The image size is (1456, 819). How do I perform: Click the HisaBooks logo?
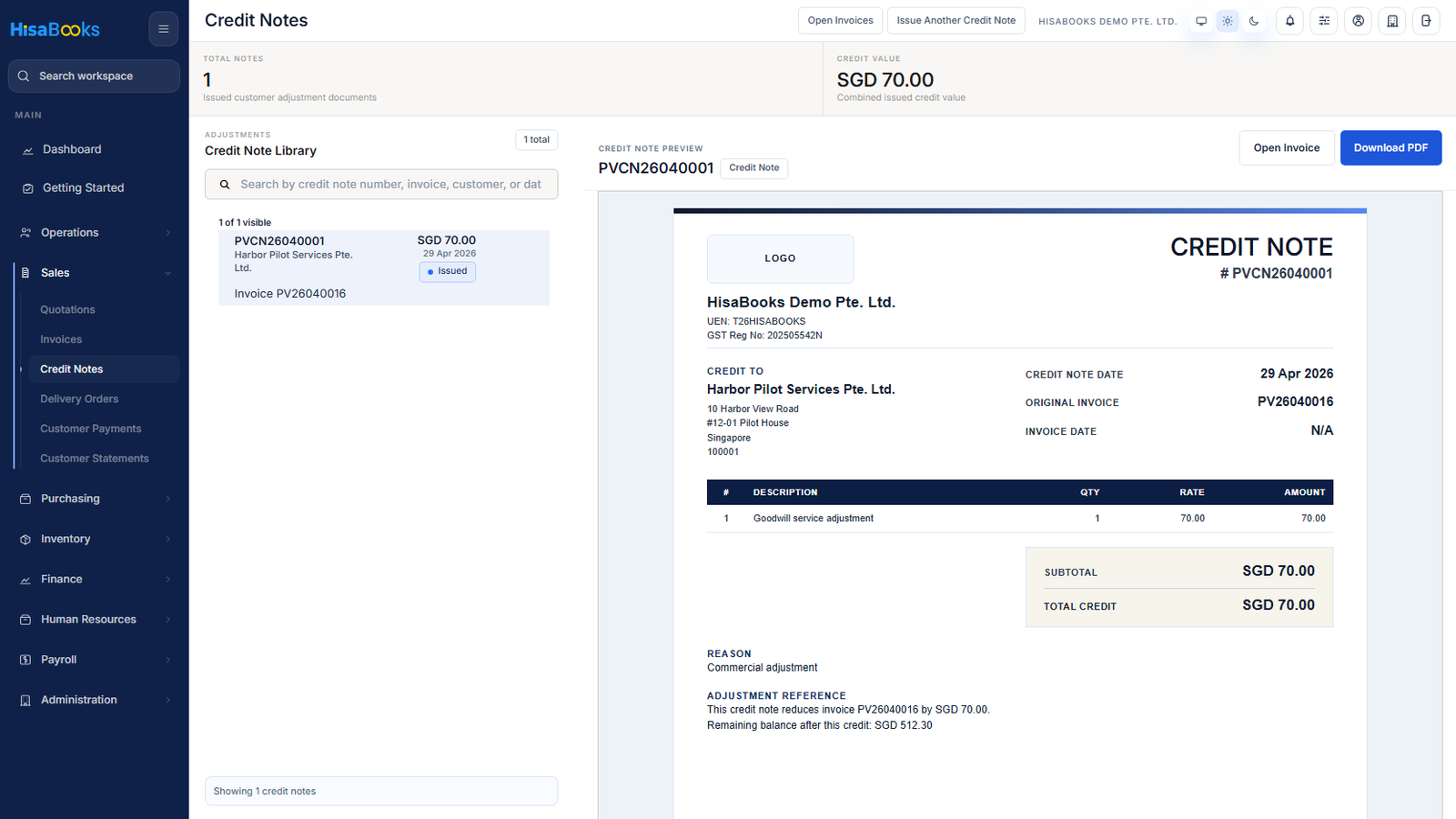tap(55, 29)
